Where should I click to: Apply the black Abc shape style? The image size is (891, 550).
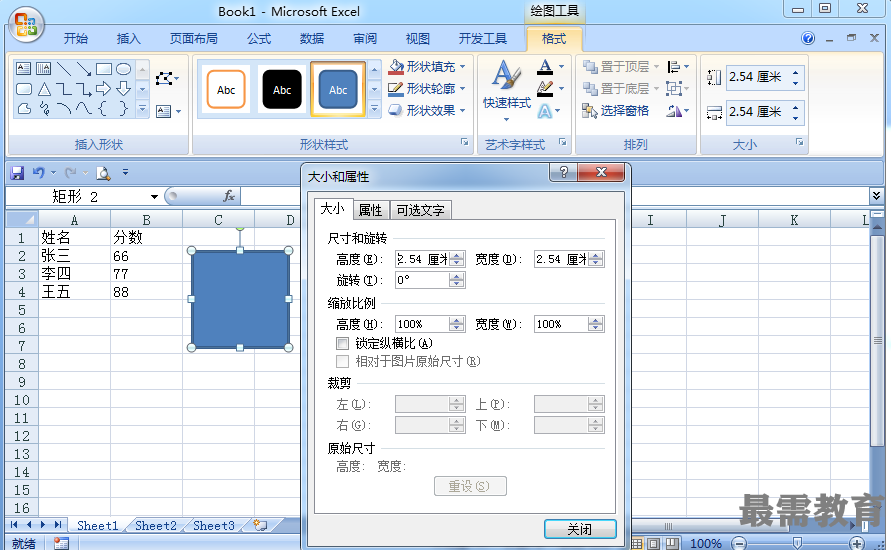coord(282,89)
